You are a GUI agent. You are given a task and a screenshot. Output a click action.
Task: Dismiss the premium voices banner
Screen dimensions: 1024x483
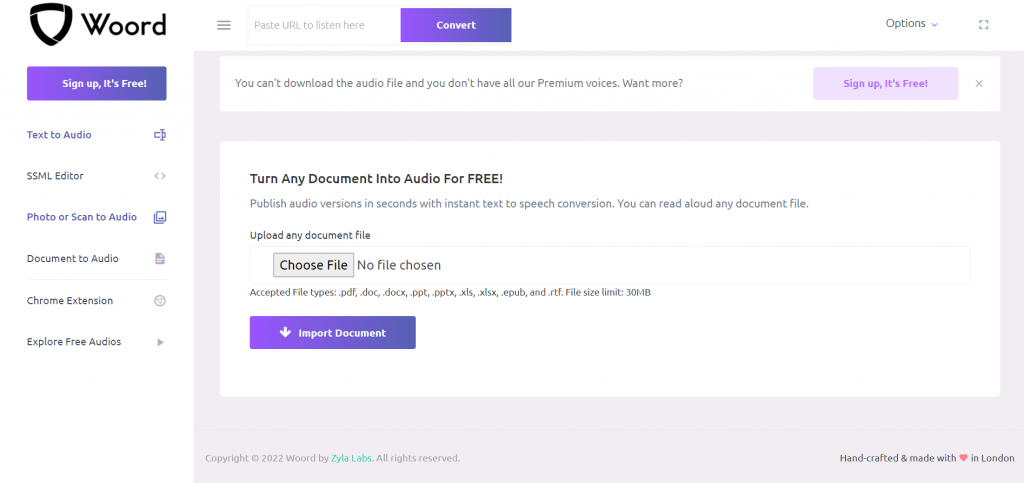[x=979, y=84]
